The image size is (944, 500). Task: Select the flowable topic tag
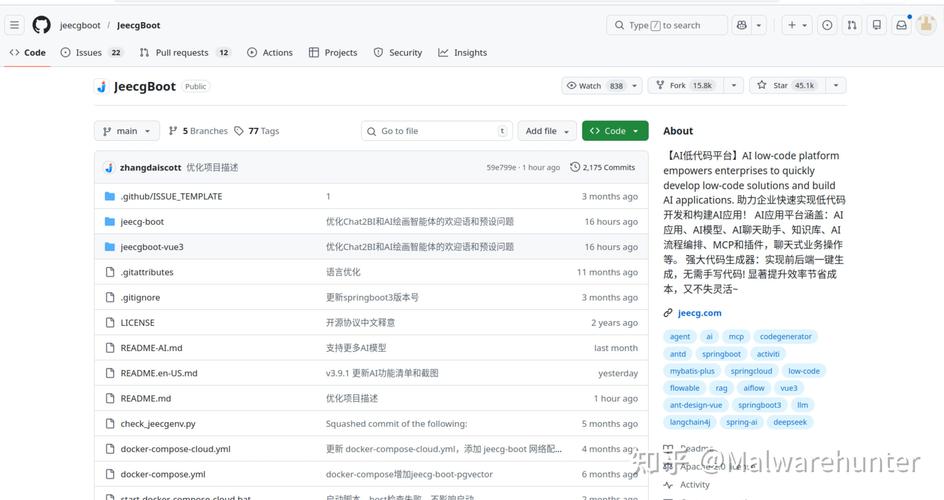pyautogui.click(x=685, y=388)
